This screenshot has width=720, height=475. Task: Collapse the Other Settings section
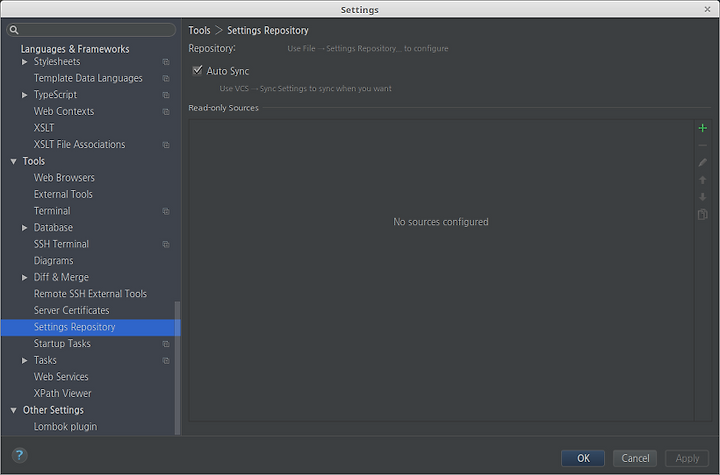tap(13, 410)
